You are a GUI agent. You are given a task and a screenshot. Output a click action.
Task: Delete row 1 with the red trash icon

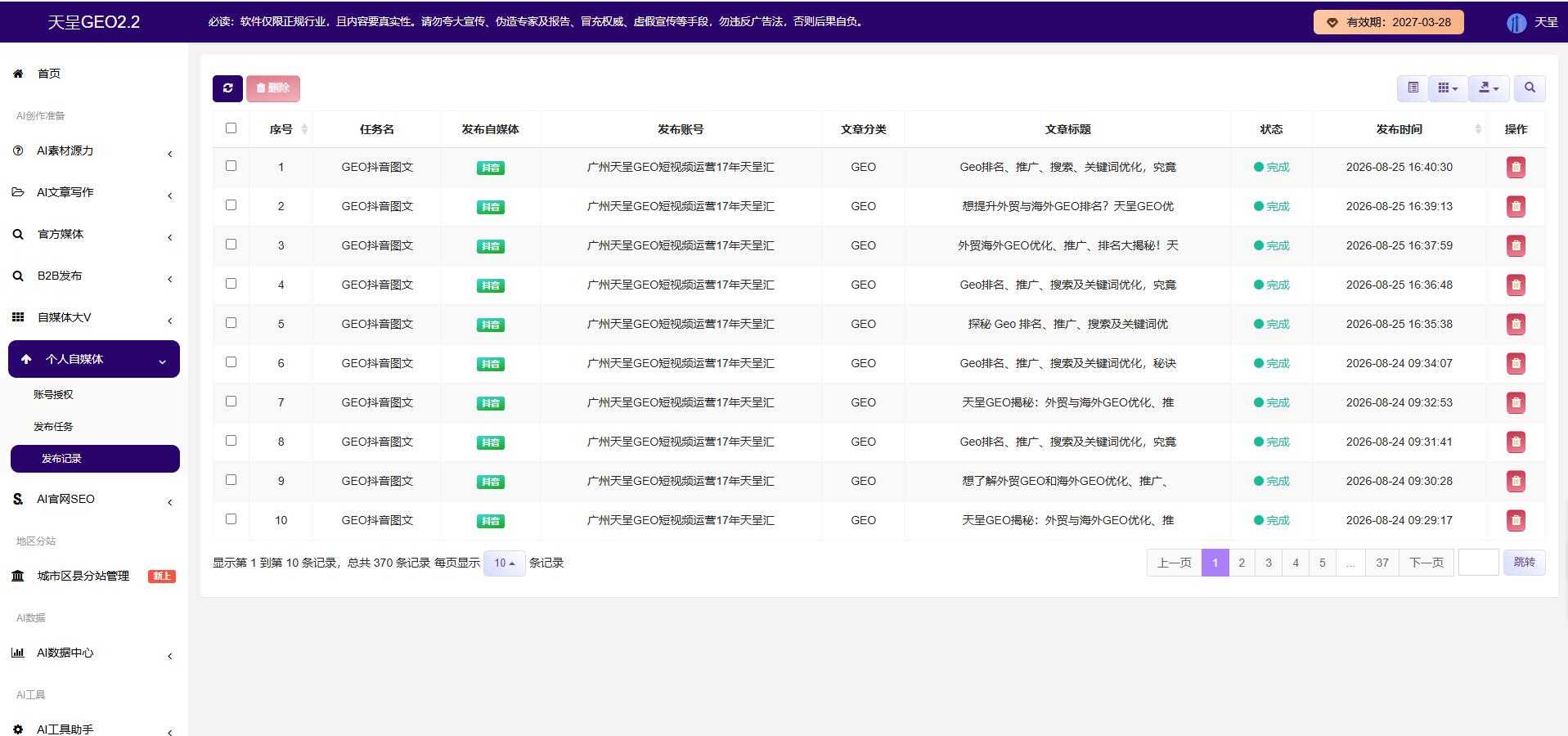pos(1516,168)
